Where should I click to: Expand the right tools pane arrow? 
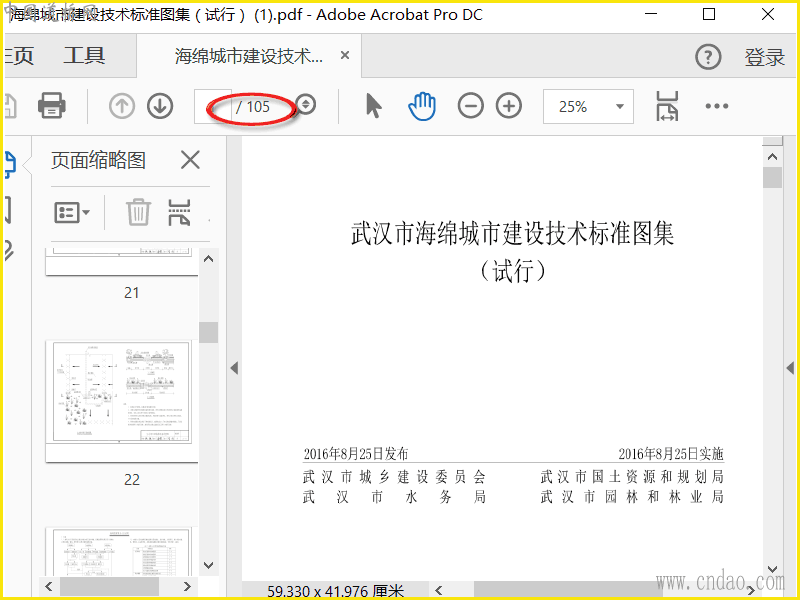pos(790,368)
